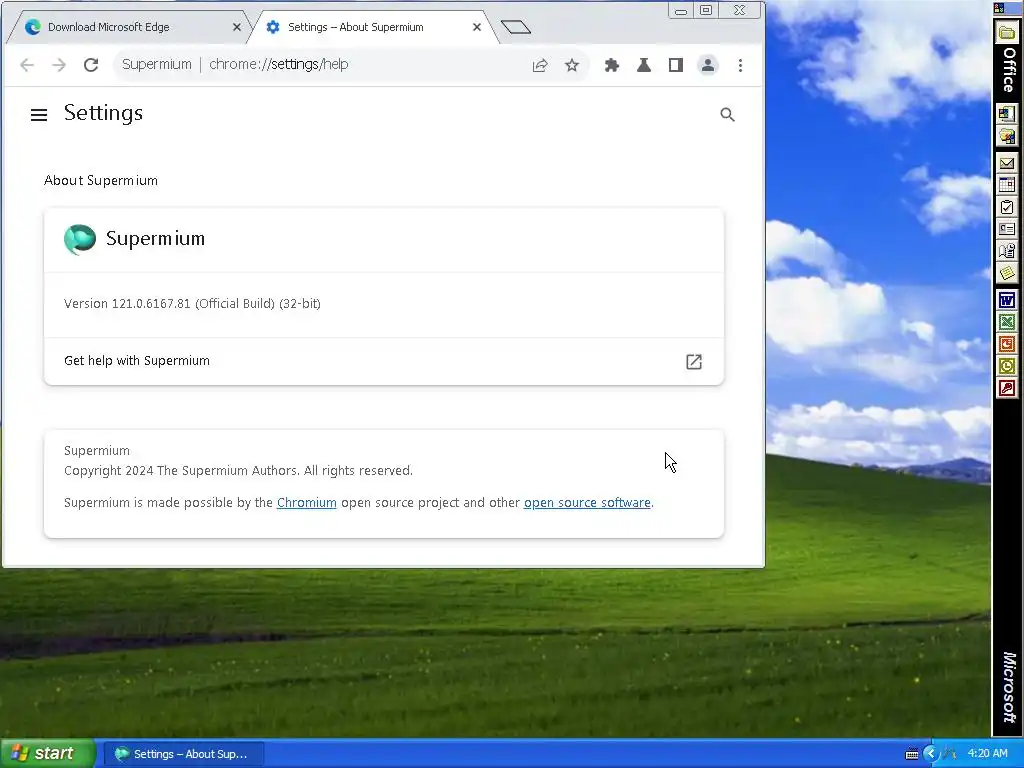Screen dimensions: 1024x768
Task: Click the Supermium logo icon
Action: pos(80,239)
